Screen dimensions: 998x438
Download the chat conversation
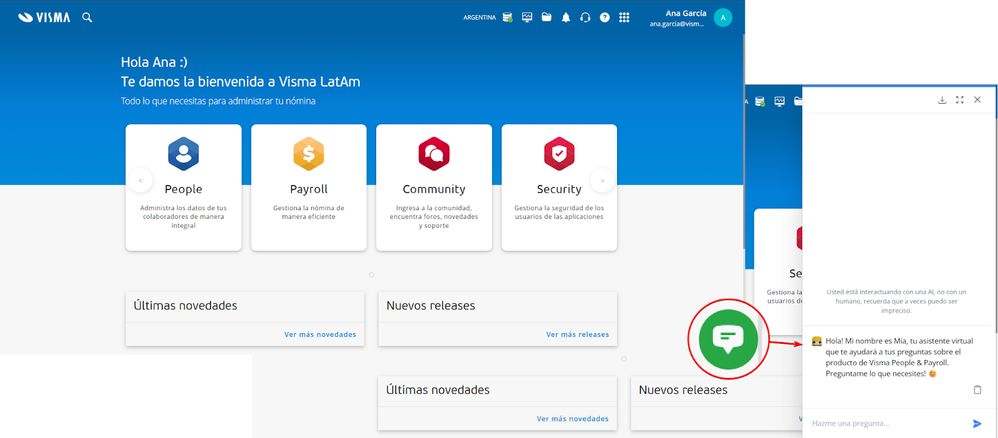(942, 100)
